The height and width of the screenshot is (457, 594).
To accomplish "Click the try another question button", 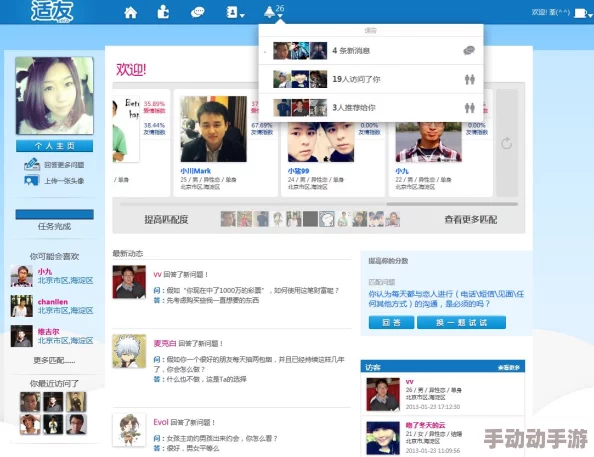I will (461, 322).
